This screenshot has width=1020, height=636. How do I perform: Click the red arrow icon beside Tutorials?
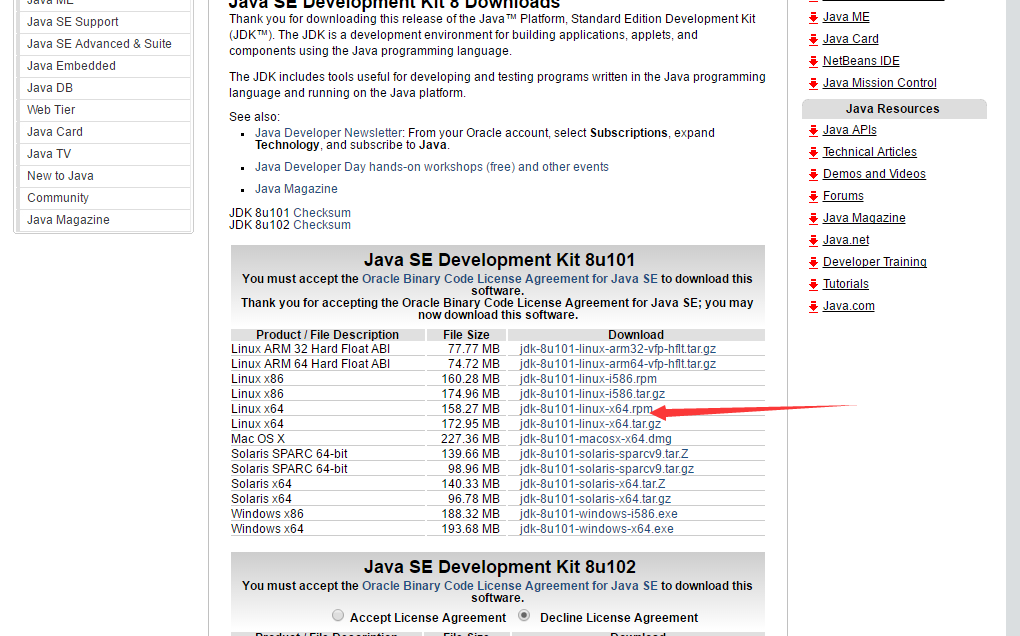pos(813,285)
